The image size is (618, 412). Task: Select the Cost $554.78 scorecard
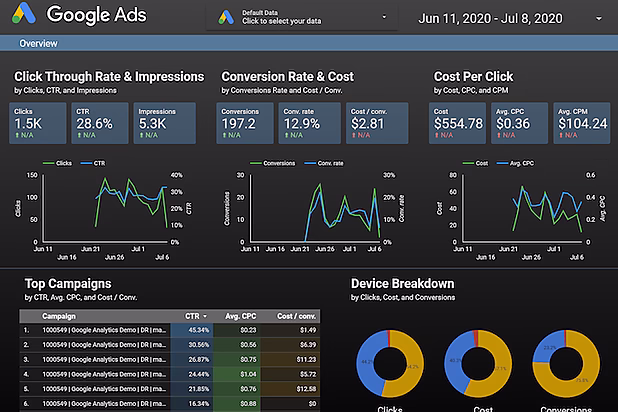[x=457, y=123]
